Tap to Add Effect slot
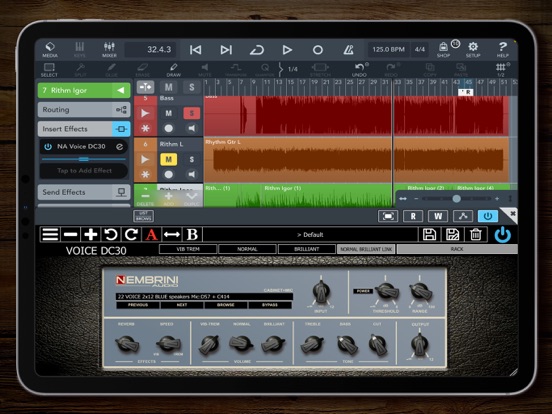Screen dimensions: 552x414 pos(84,171)
